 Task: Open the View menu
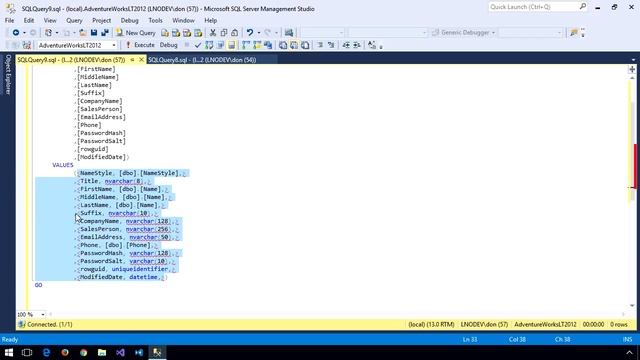tap(50, 20)
